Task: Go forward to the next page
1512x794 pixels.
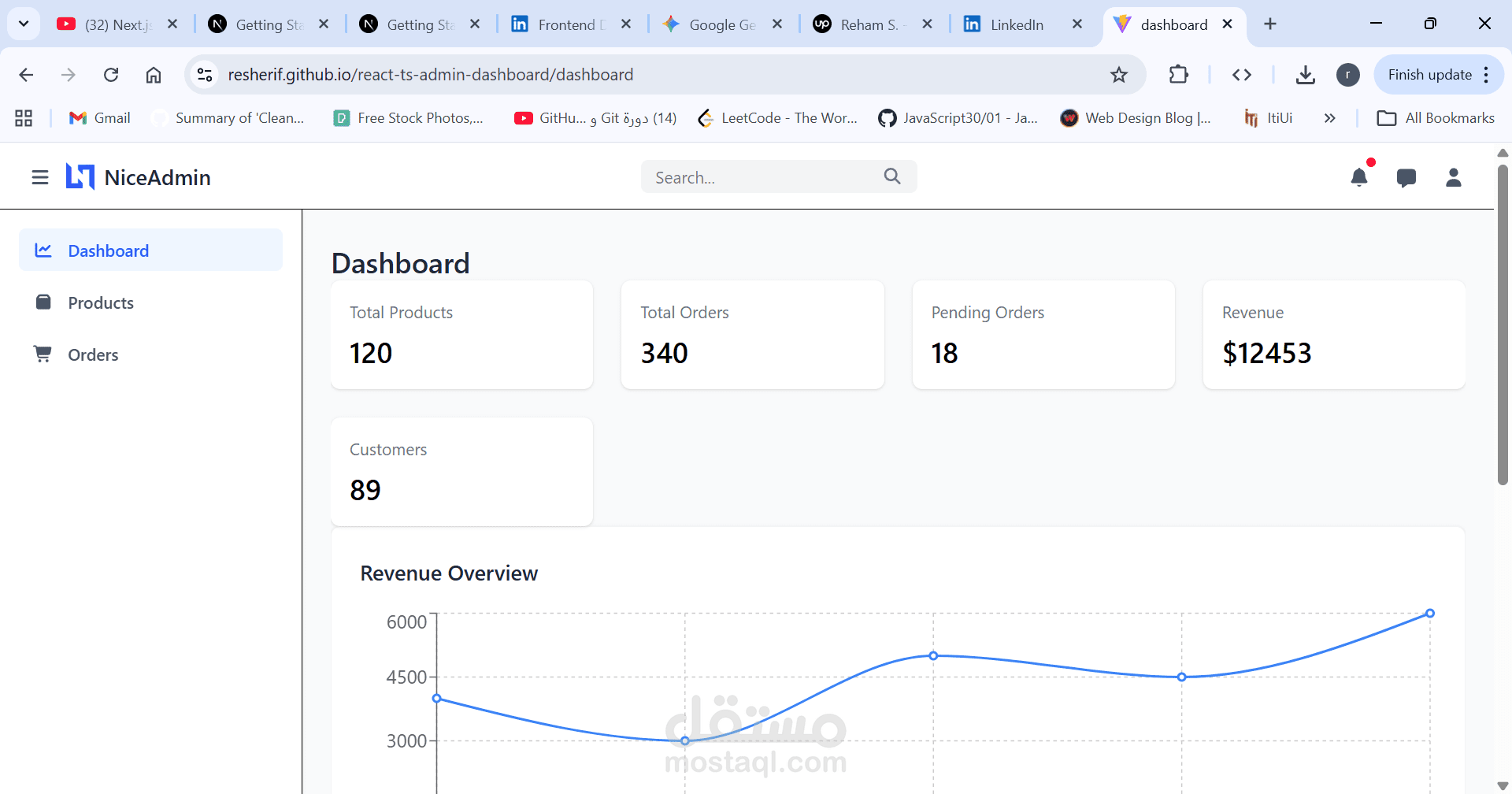Action: click(69, 75)
